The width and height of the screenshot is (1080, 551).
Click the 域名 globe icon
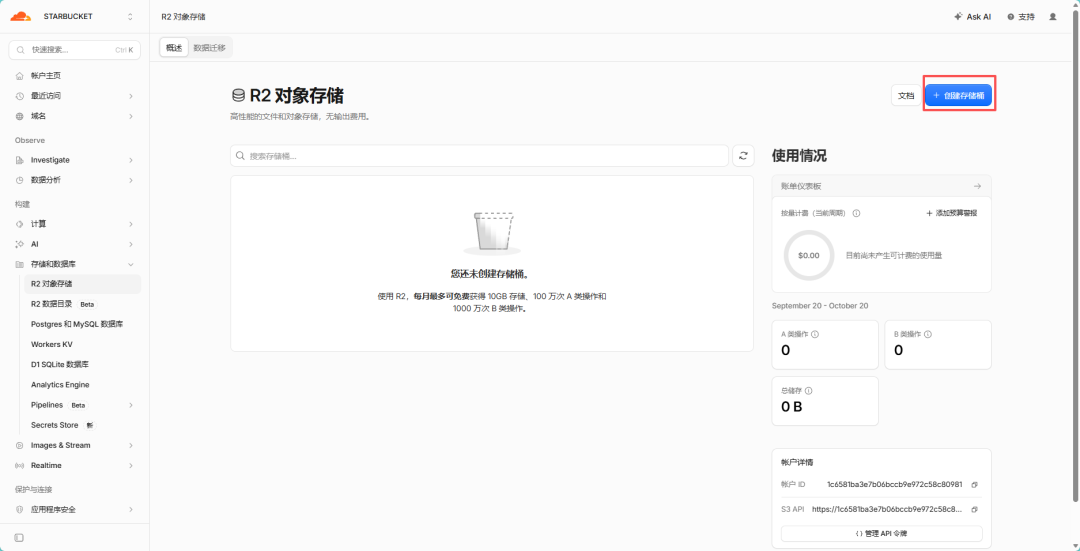(19, 116)
